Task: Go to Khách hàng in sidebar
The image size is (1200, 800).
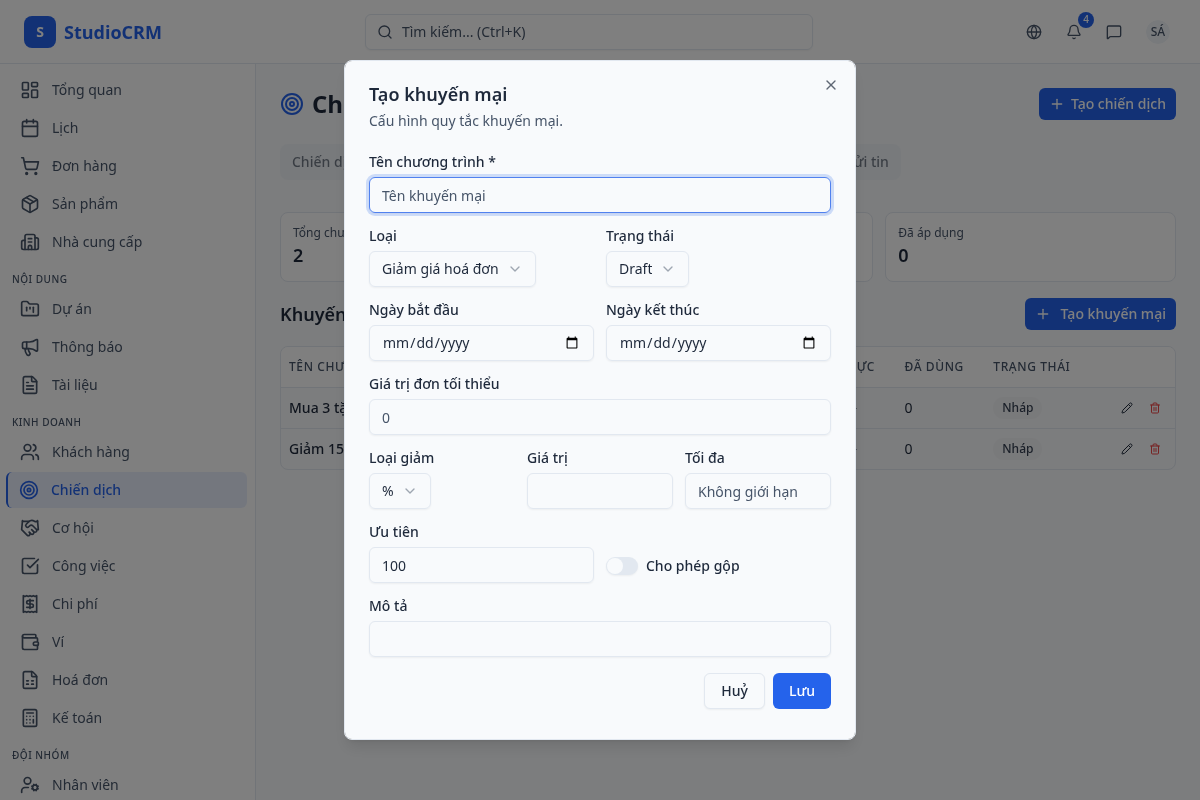Action: click(x=90, y=452)
